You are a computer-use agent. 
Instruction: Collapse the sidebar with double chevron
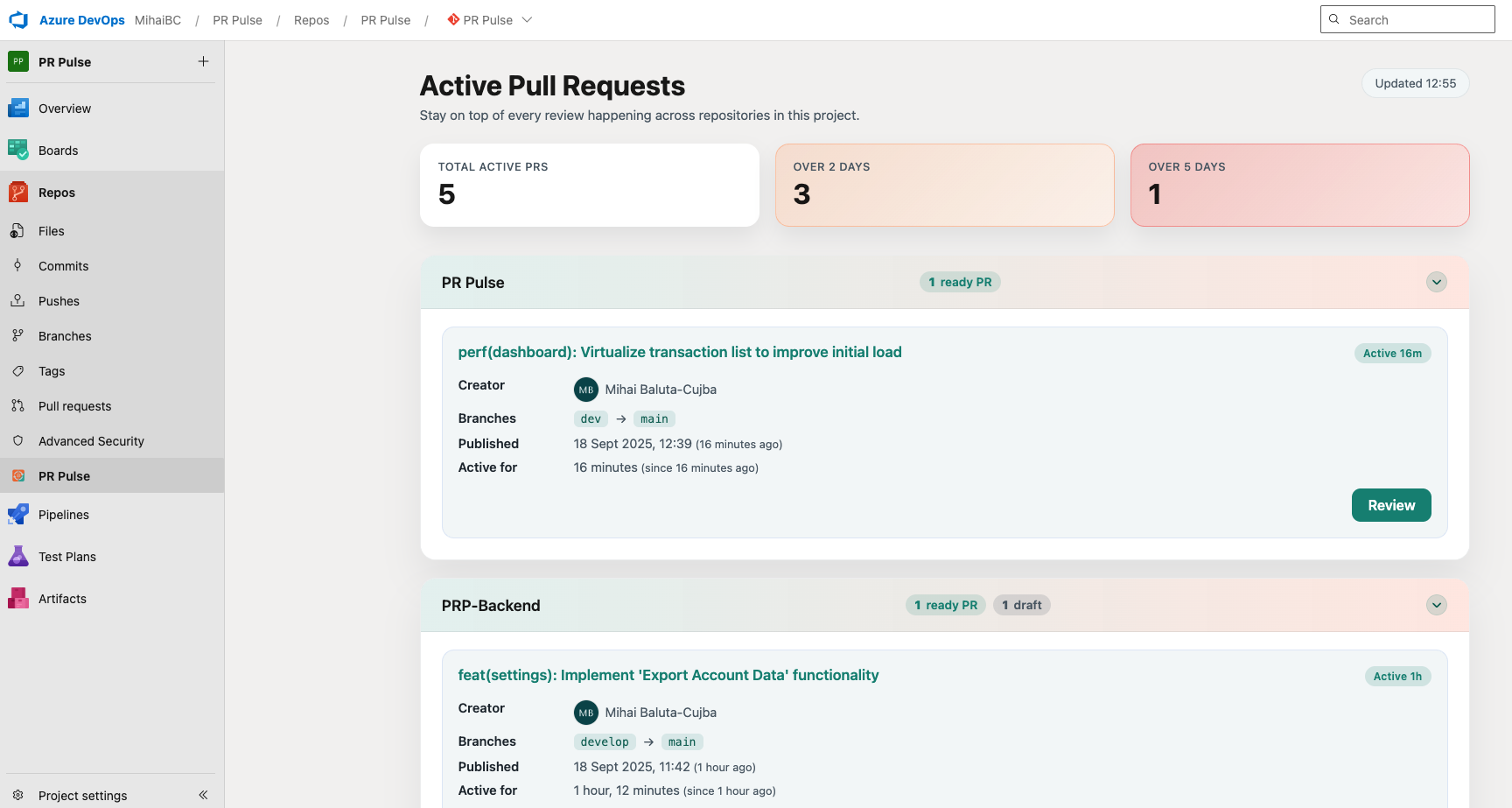[x=203, y=795]
